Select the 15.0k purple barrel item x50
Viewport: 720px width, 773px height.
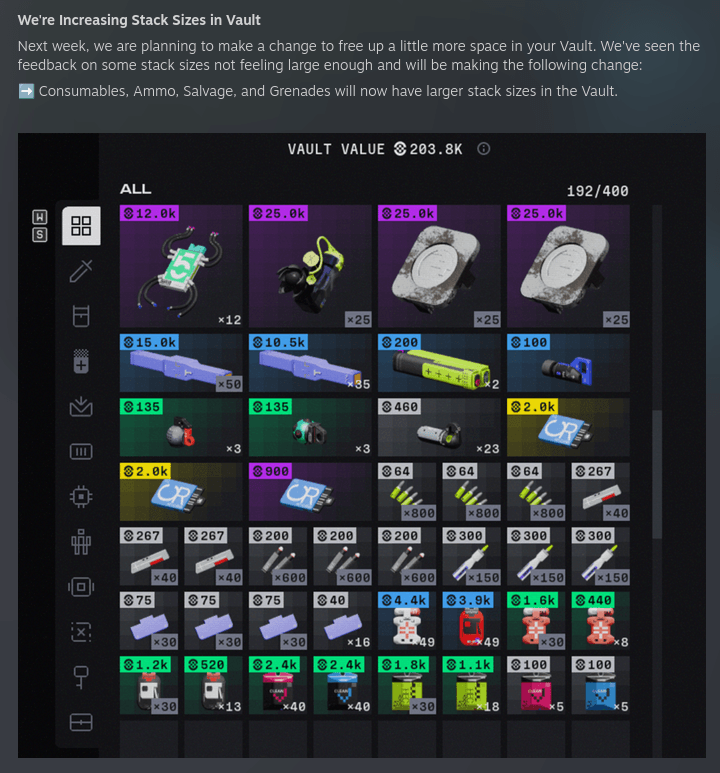point(181,363)
